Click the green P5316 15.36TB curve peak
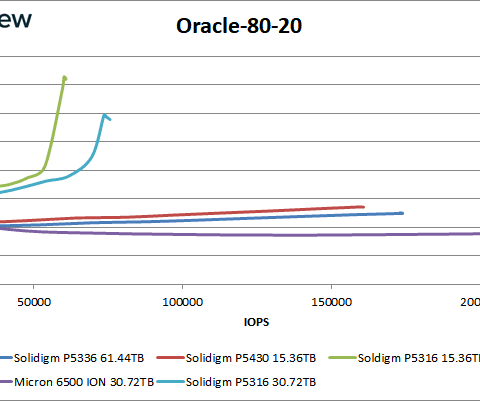The height and width of the screenshot is (401, 480). 65,78
